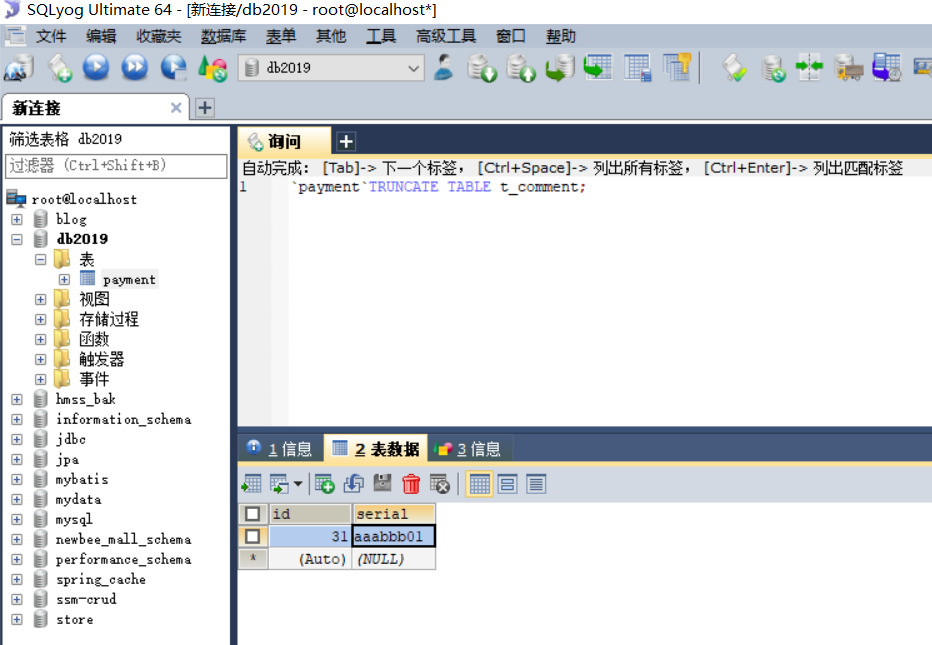Click the execute all queries icon

(135, 68)
